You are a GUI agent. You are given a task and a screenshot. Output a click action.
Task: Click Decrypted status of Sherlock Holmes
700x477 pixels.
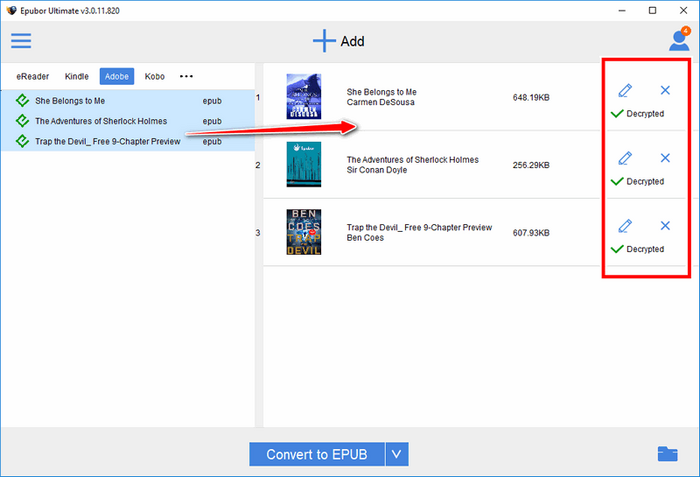click(x=638, y=182)
